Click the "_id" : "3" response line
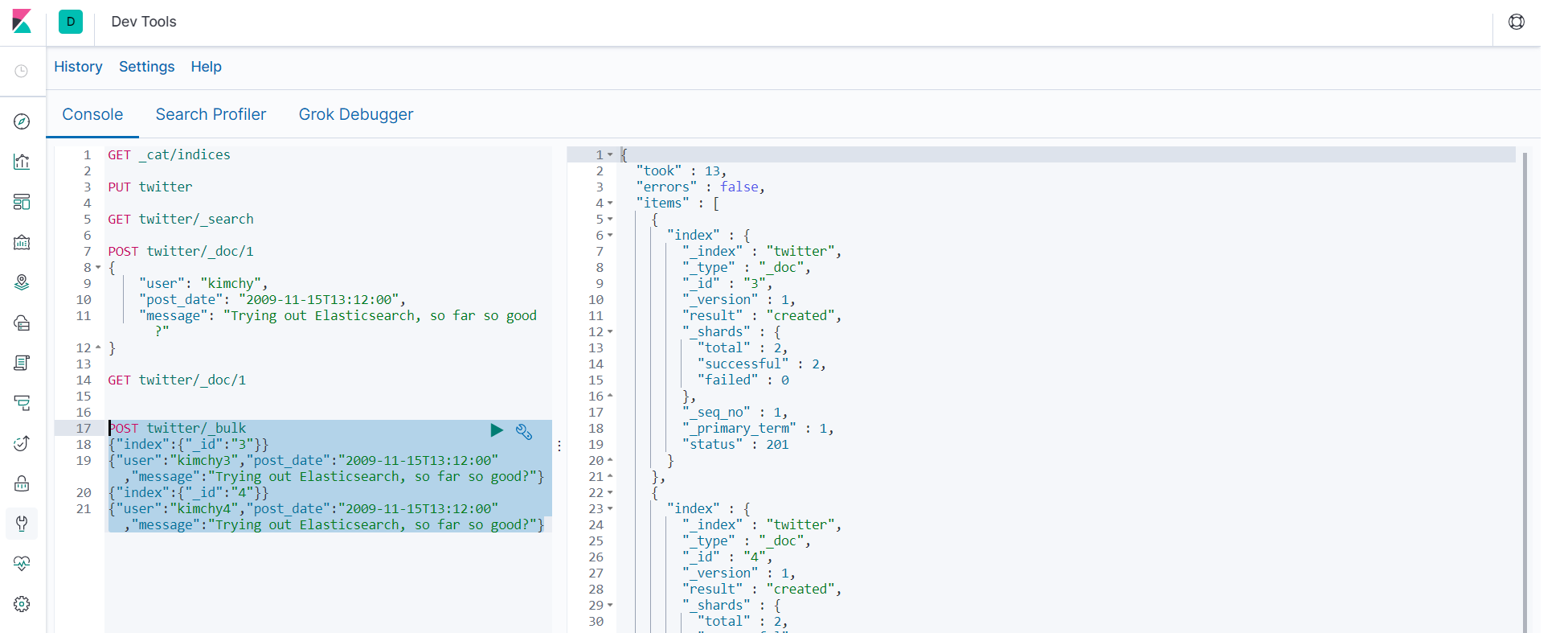1568x633 pixels. [x=727, y=283]
